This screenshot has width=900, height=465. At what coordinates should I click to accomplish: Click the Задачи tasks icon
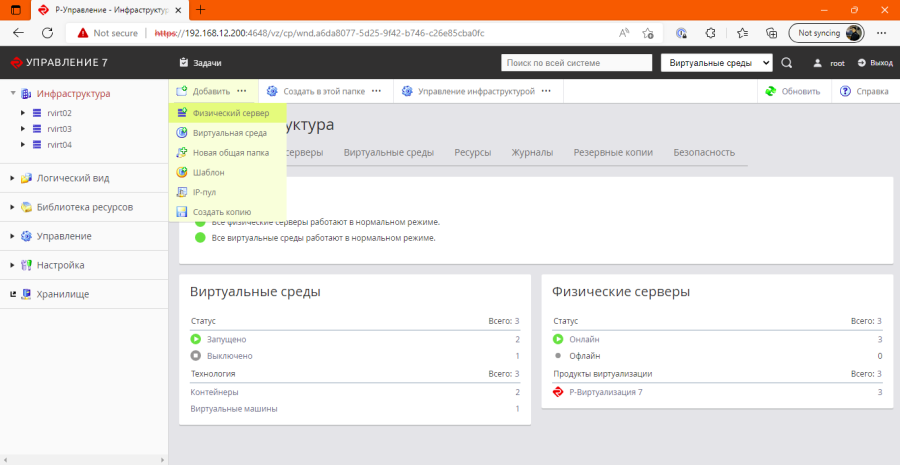tap(184, 63)
